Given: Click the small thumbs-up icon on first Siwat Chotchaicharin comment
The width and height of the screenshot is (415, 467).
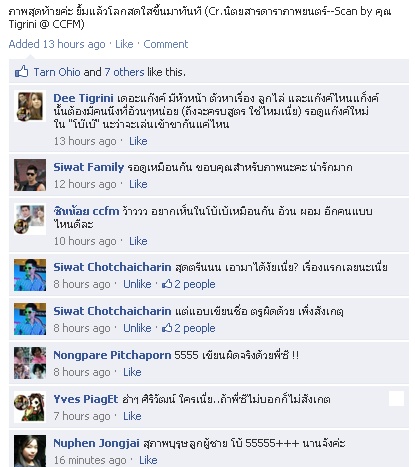Looking at the screenshot, I should click(x=167, y=284).
